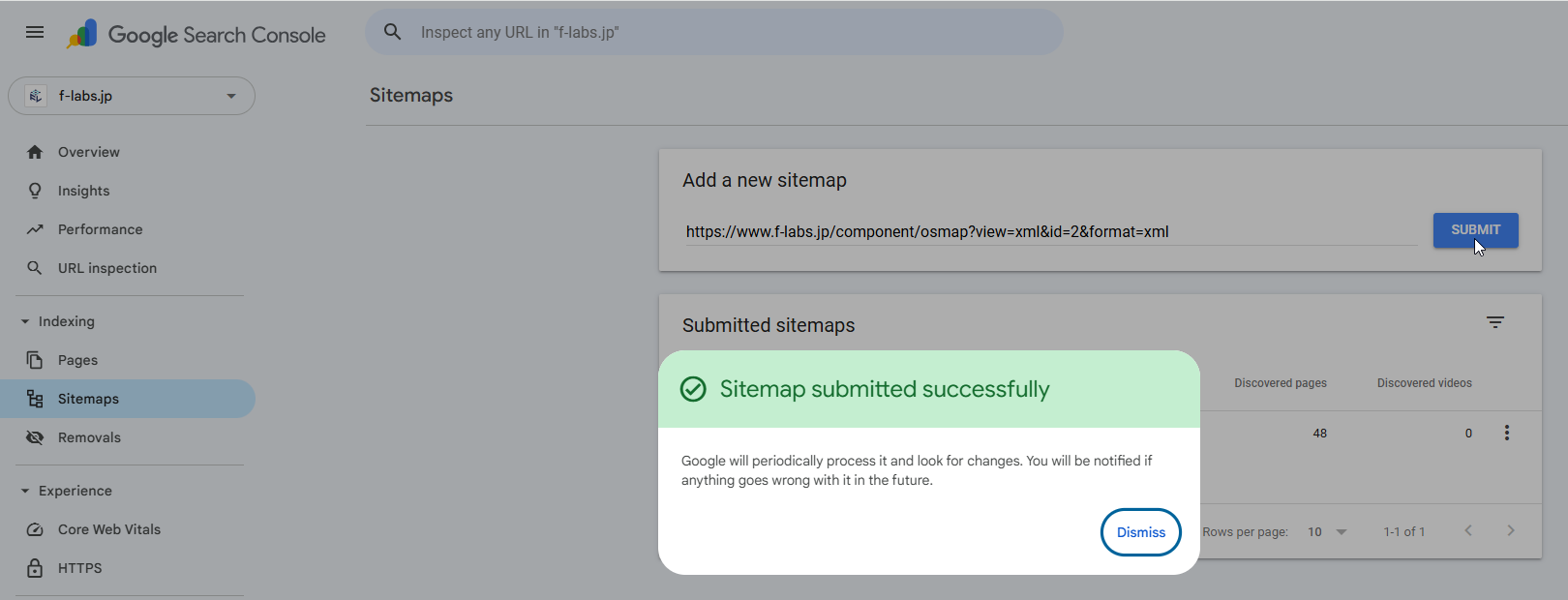The height and width of the screenshot is (600, 1568).
Task: Open the sitemap row three-dot menu
Action: pos(1506,433)
